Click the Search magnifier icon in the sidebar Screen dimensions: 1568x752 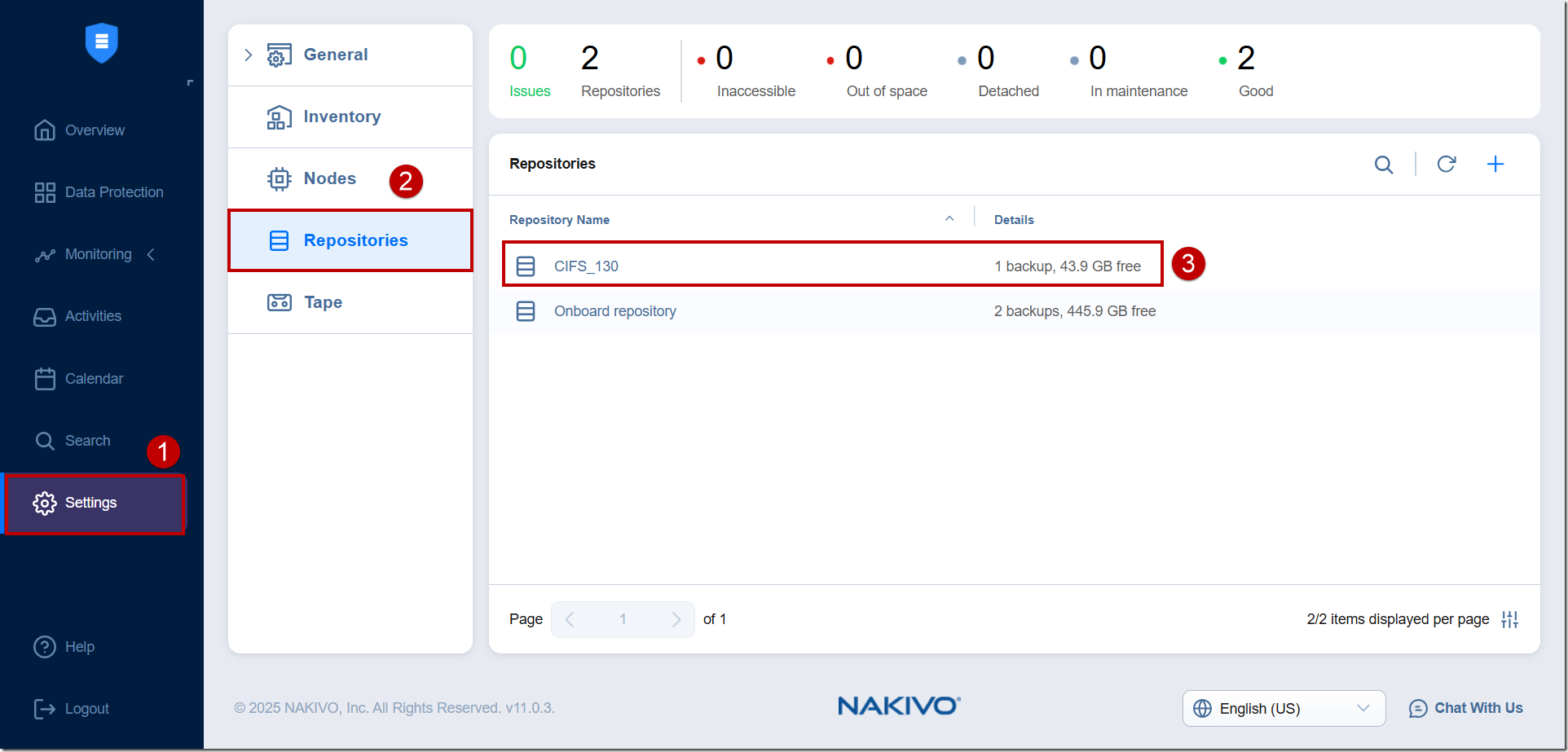tap(45, 441)
